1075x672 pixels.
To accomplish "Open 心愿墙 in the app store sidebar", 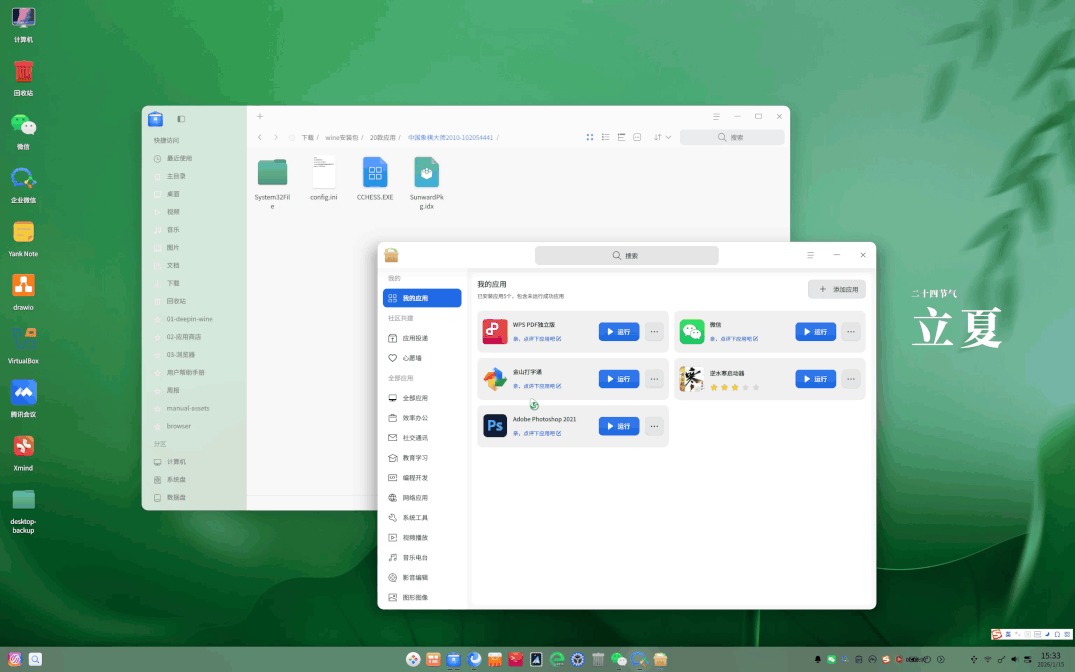I will click(422, 358).
